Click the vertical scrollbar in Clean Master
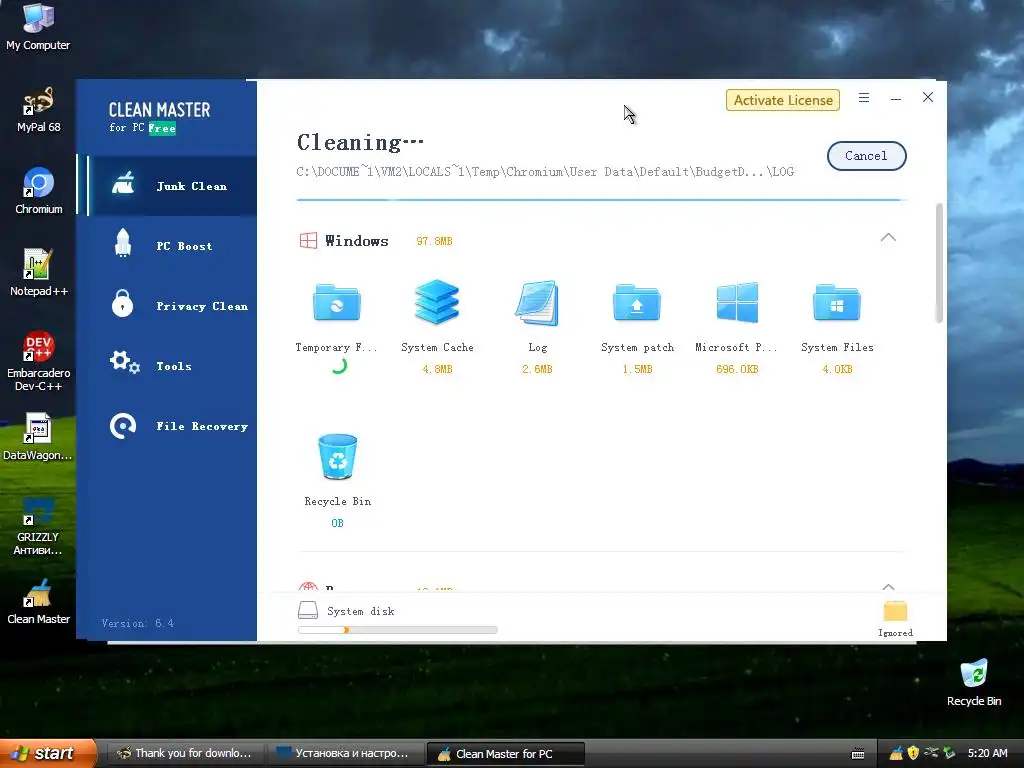The width and height of the screenshot is (1024, 768). point(939,263)
